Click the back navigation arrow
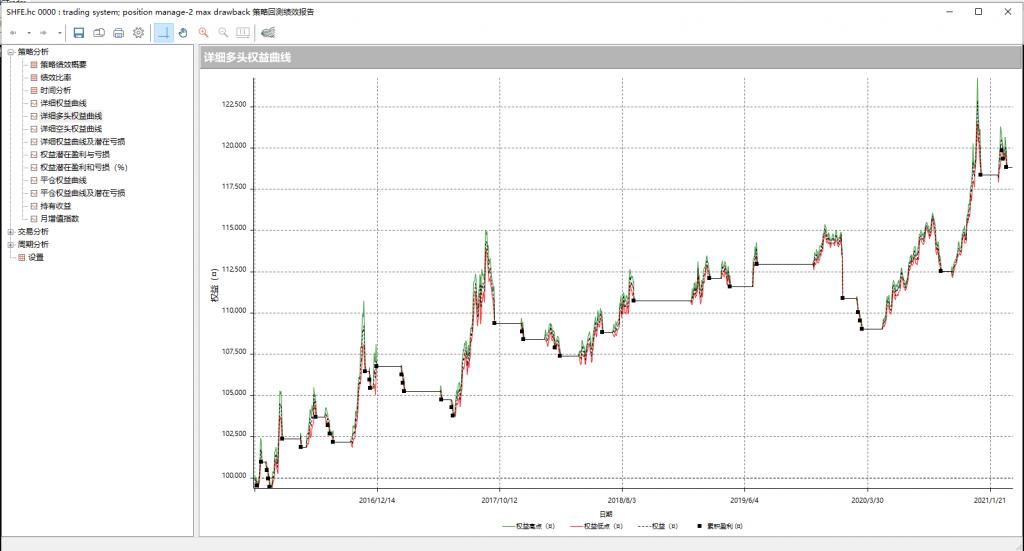 [13, 33]
